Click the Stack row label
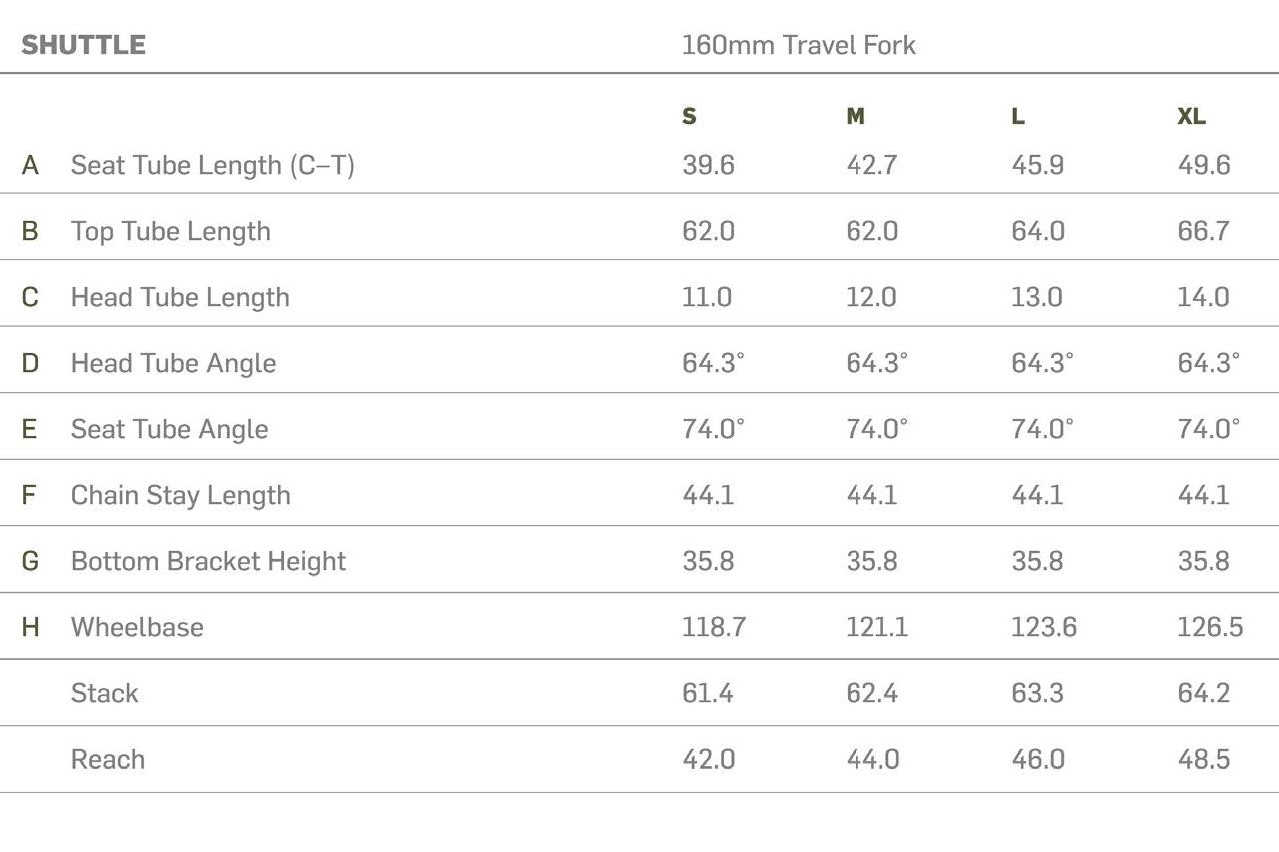The image size is (1279, 852). [104, 693]
